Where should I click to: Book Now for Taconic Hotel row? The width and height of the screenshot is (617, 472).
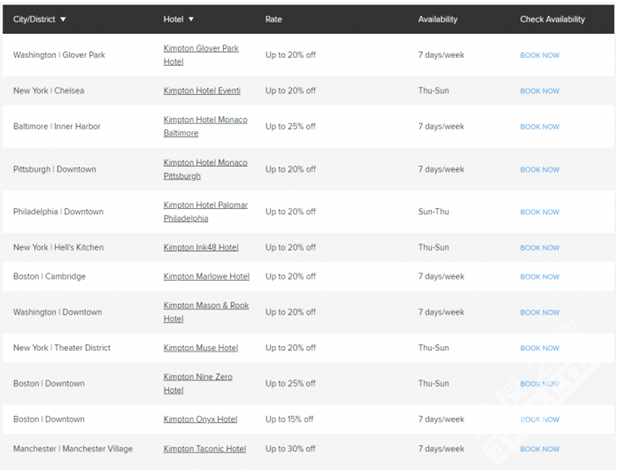coord(539,450)
